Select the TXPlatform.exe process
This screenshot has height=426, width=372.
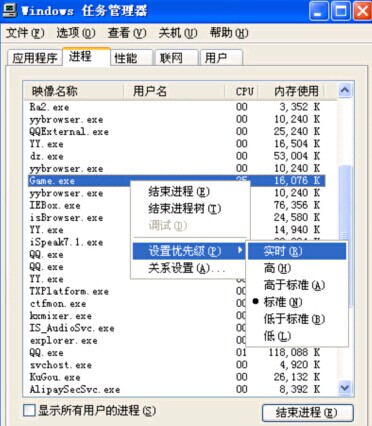[x=69, y=291]
